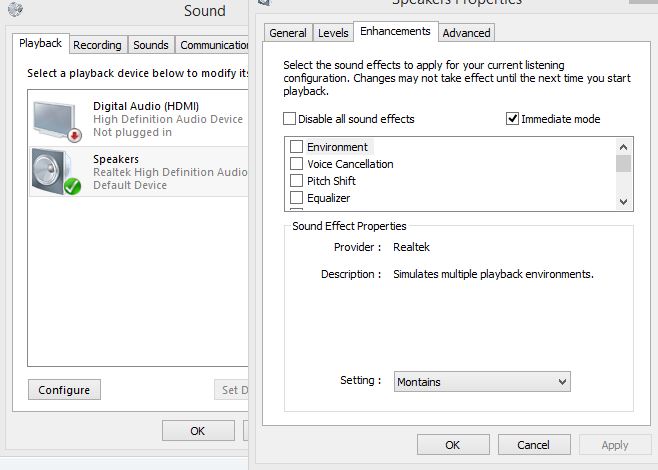This screenshot has height=470, width=658.
Task: Click OK in the Sound window
Action: pyautogui.click(x=198, y=431)
